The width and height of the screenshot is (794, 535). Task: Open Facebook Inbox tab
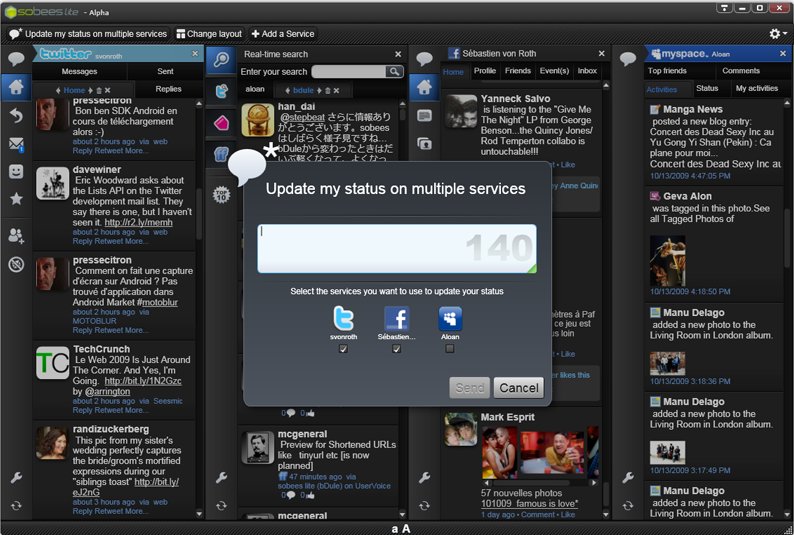[587, 71]
